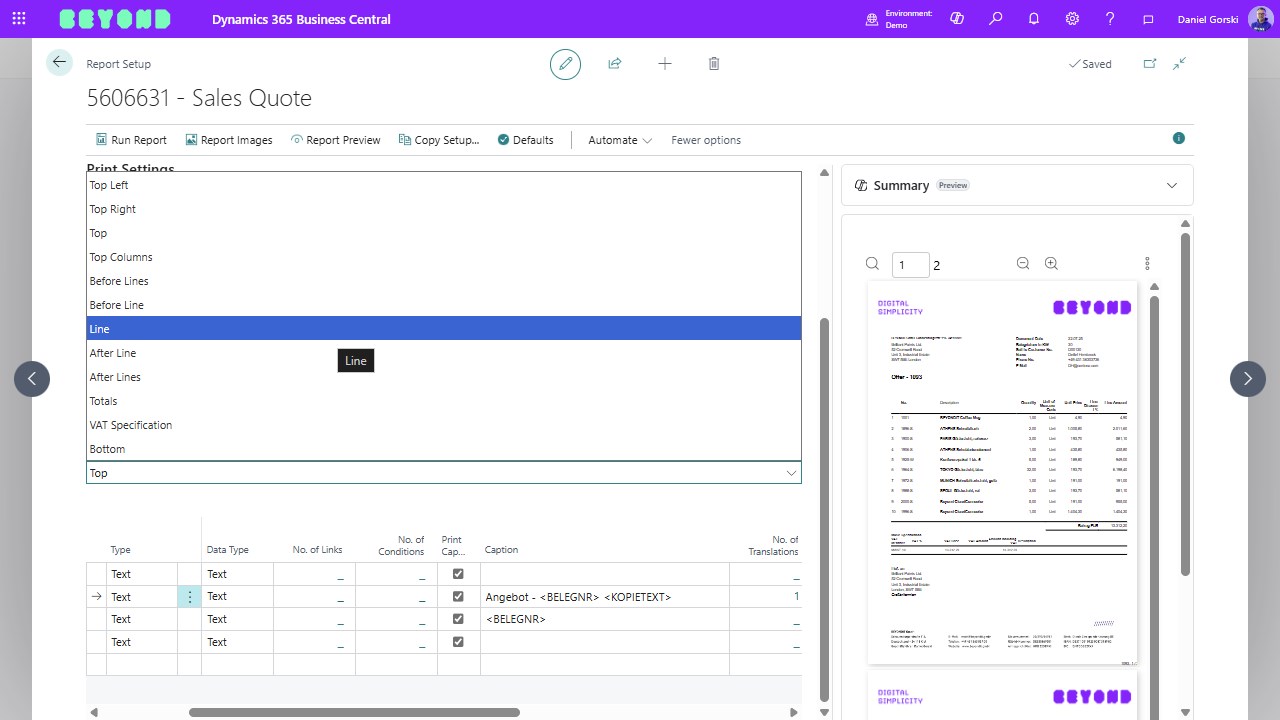Uncheck Print Caption in the <BELEGNR> row

click(x=458, y=619)
